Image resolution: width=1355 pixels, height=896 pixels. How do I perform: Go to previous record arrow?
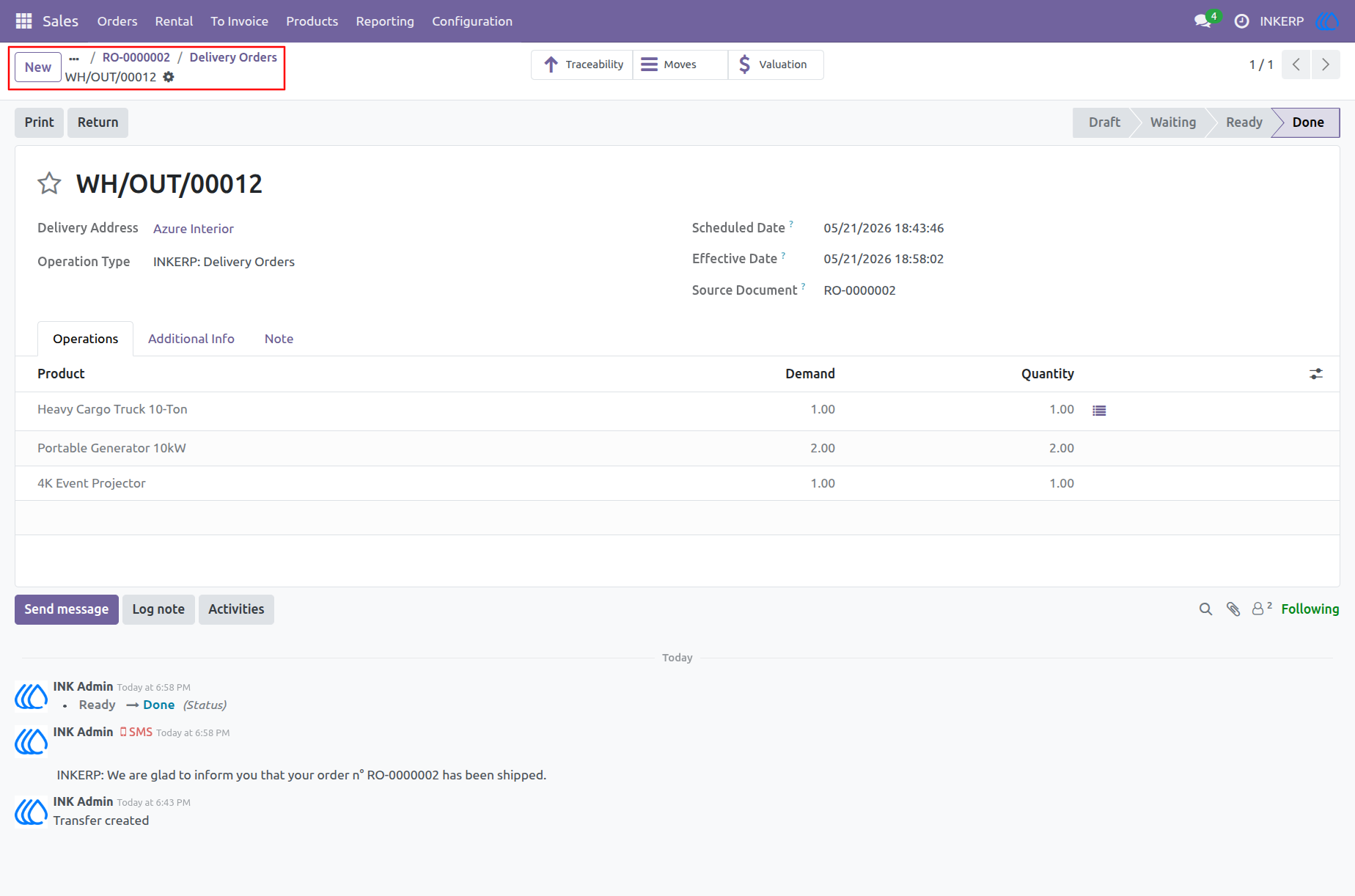pyautogui.click(x=1296, y=65)
